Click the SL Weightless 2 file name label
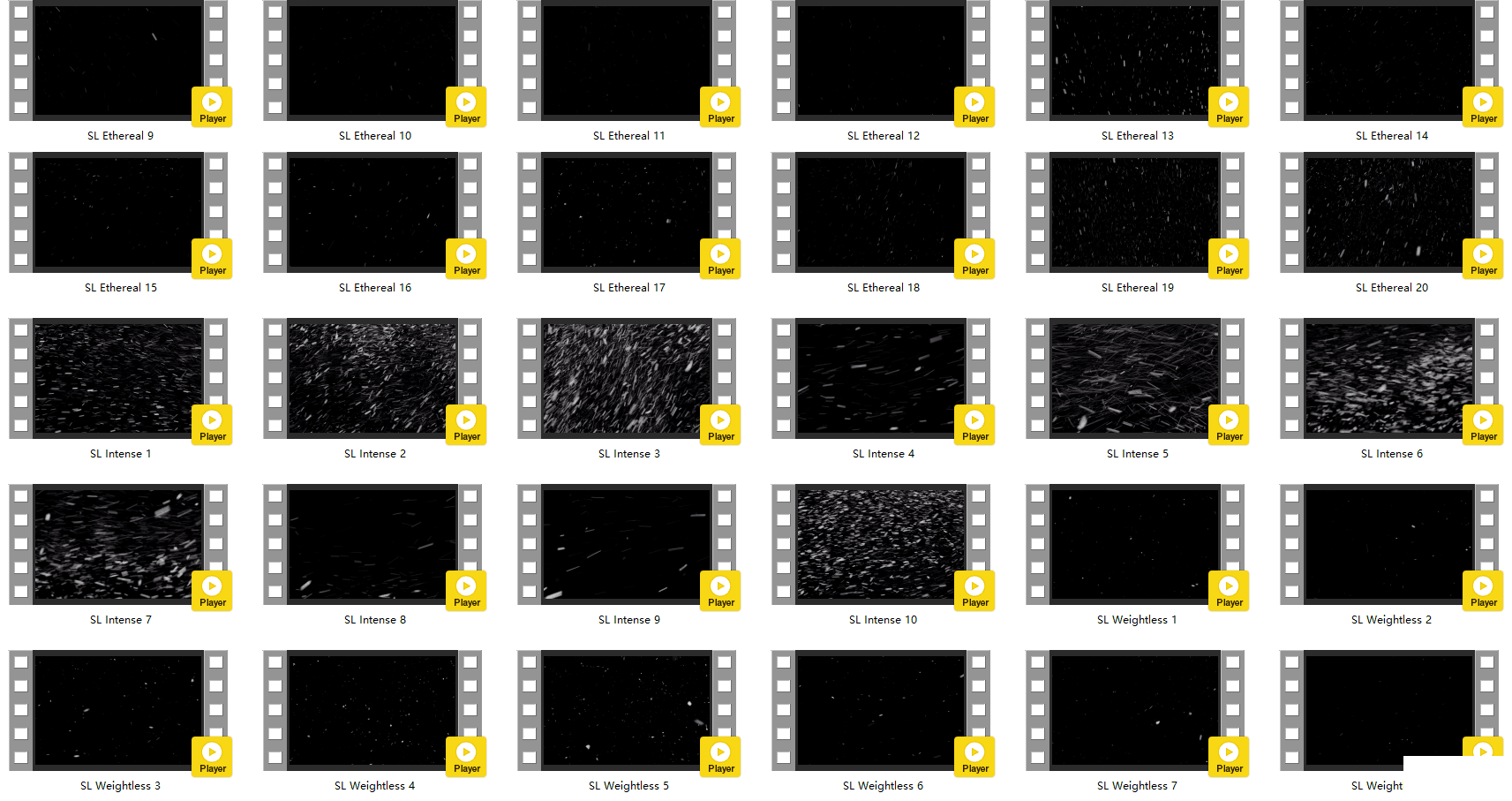 coord(1391,620)
